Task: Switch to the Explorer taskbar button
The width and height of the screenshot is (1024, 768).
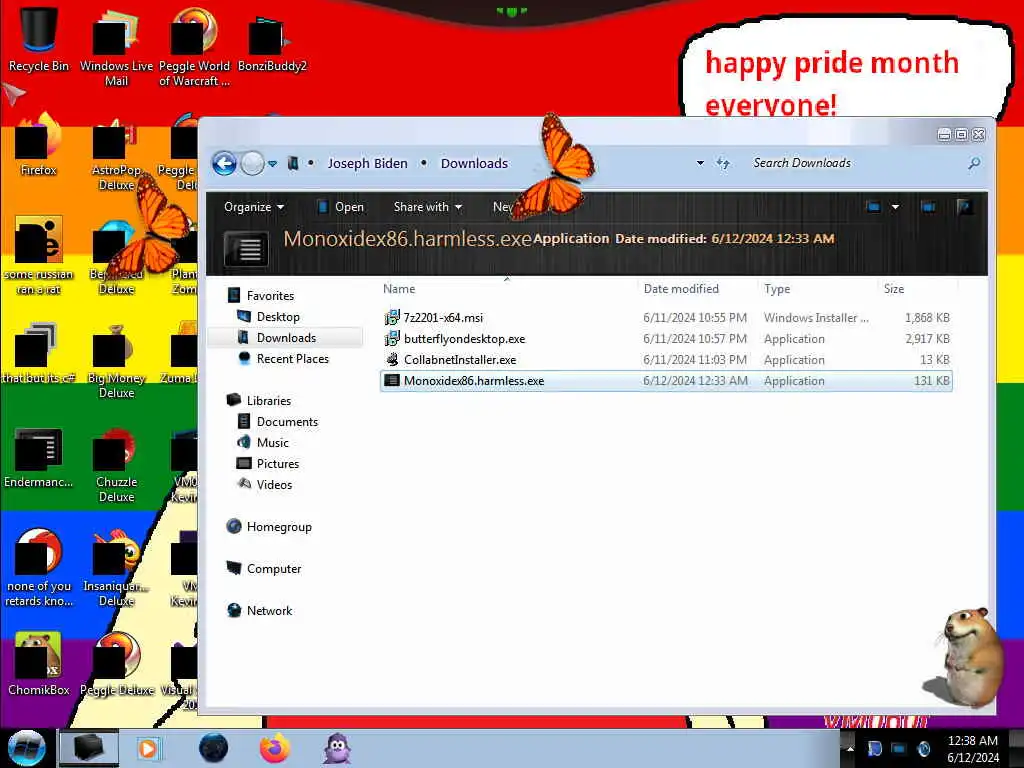Action: click(89, 748)
